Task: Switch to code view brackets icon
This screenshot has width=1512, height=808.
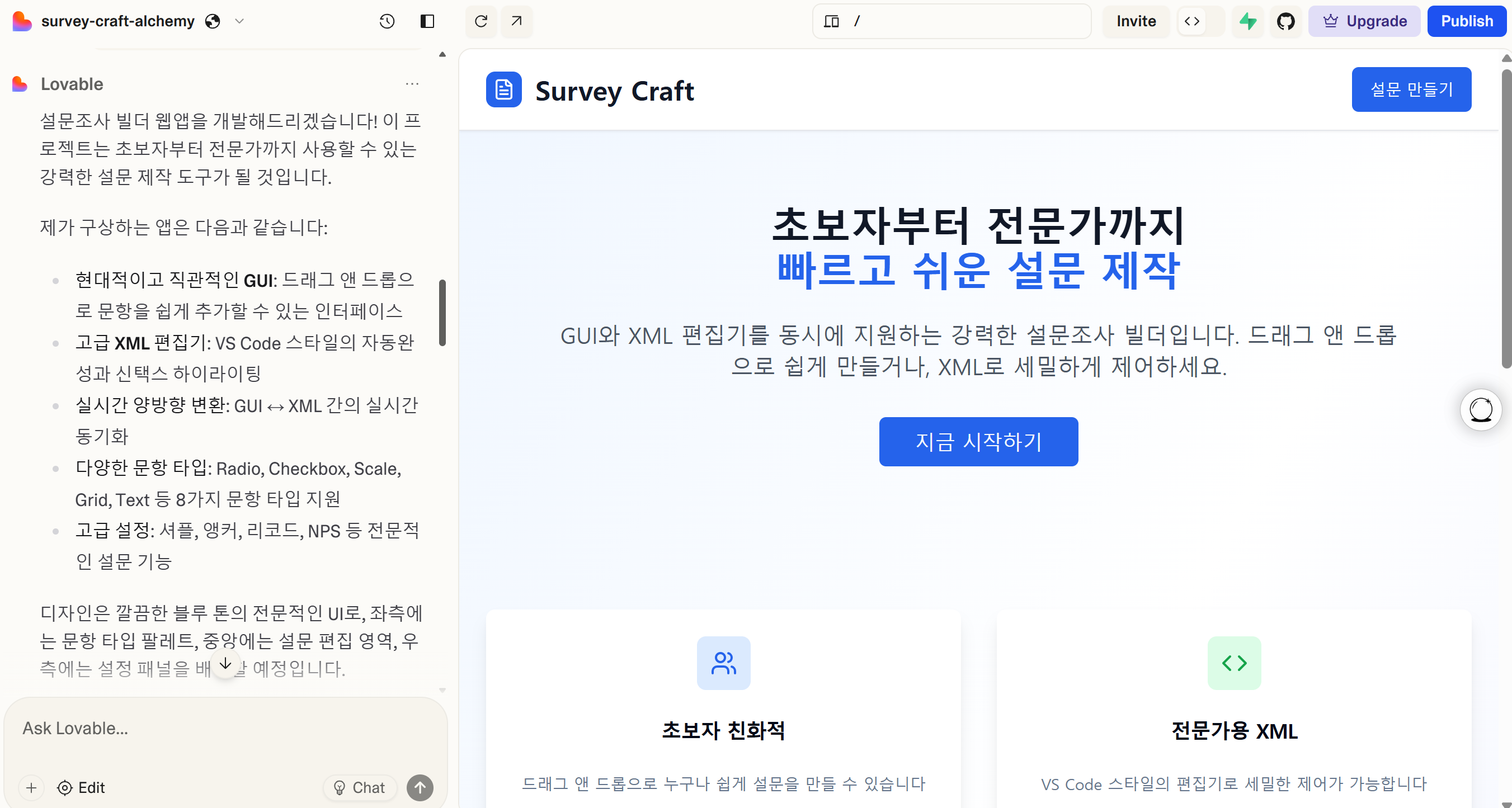Action: (x=1191, y=22)
